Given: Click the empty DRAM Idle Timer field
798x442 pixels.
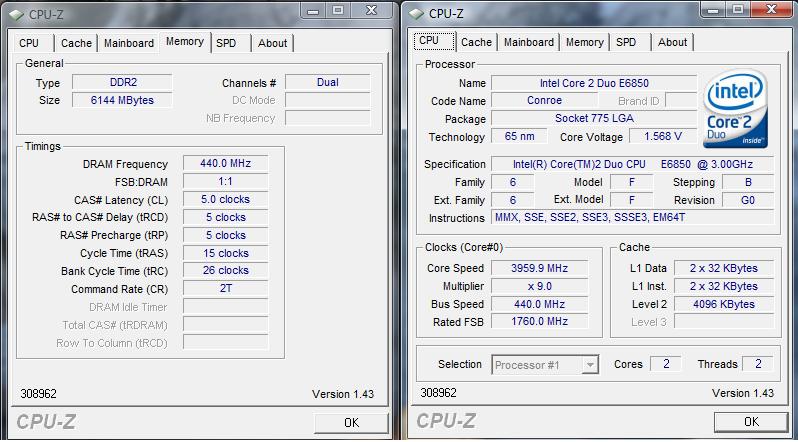Looking at the screenshot, I should [x=225, y=307].
